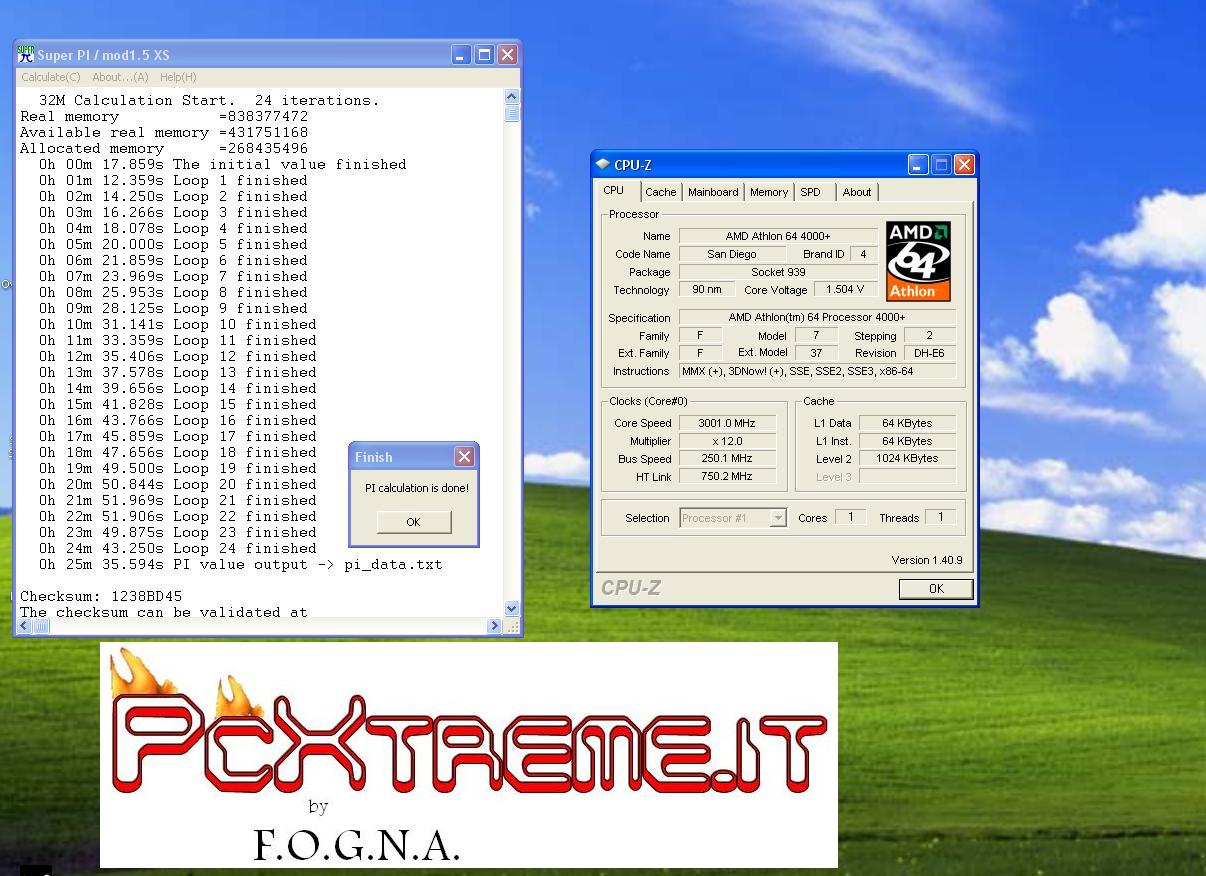Click the Threads value field
The height and width of the screenshot is (876, 1206).
pos(940,517)
